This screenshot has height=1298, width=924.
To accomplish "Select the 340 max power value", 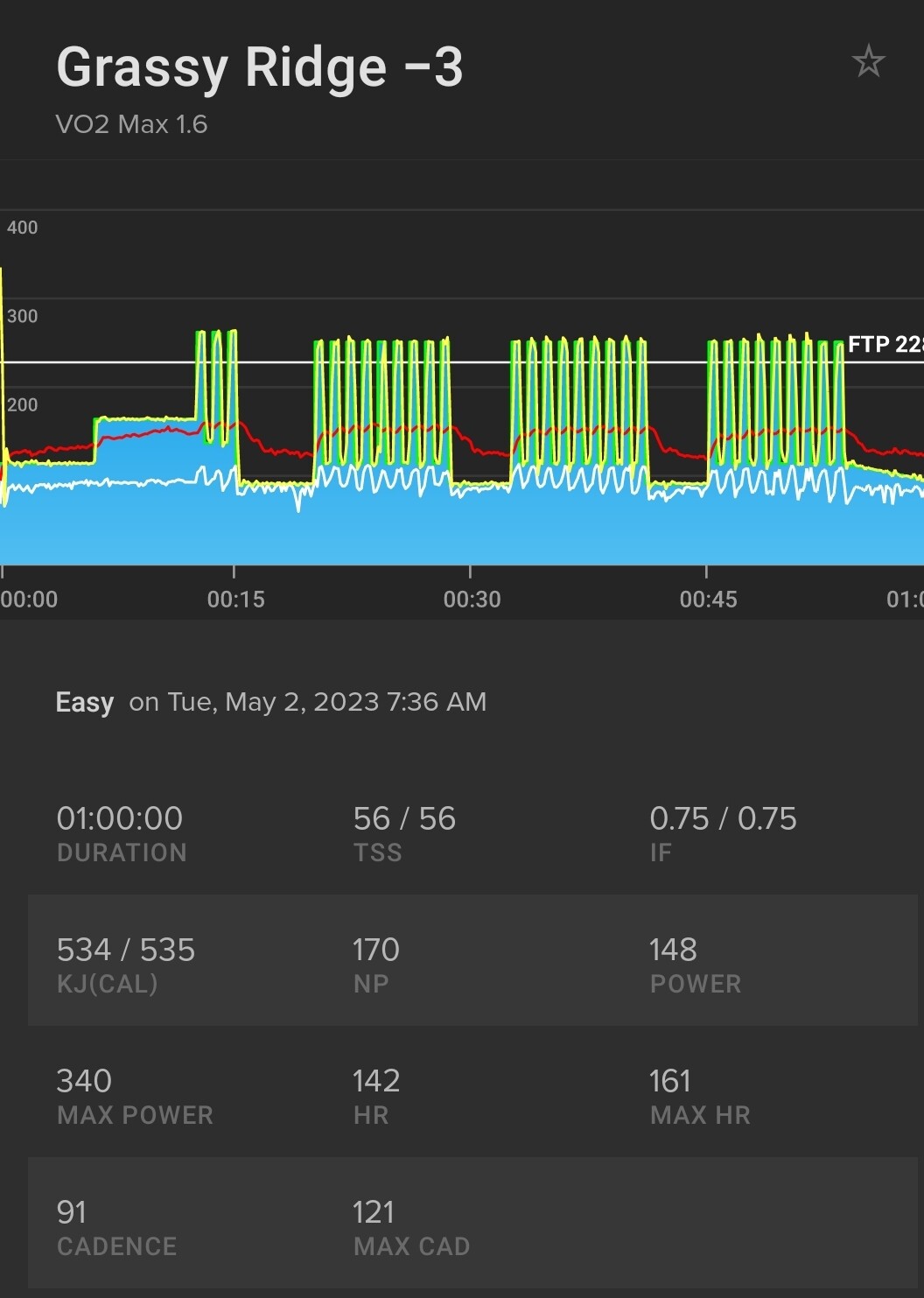I will [84, 1081].
